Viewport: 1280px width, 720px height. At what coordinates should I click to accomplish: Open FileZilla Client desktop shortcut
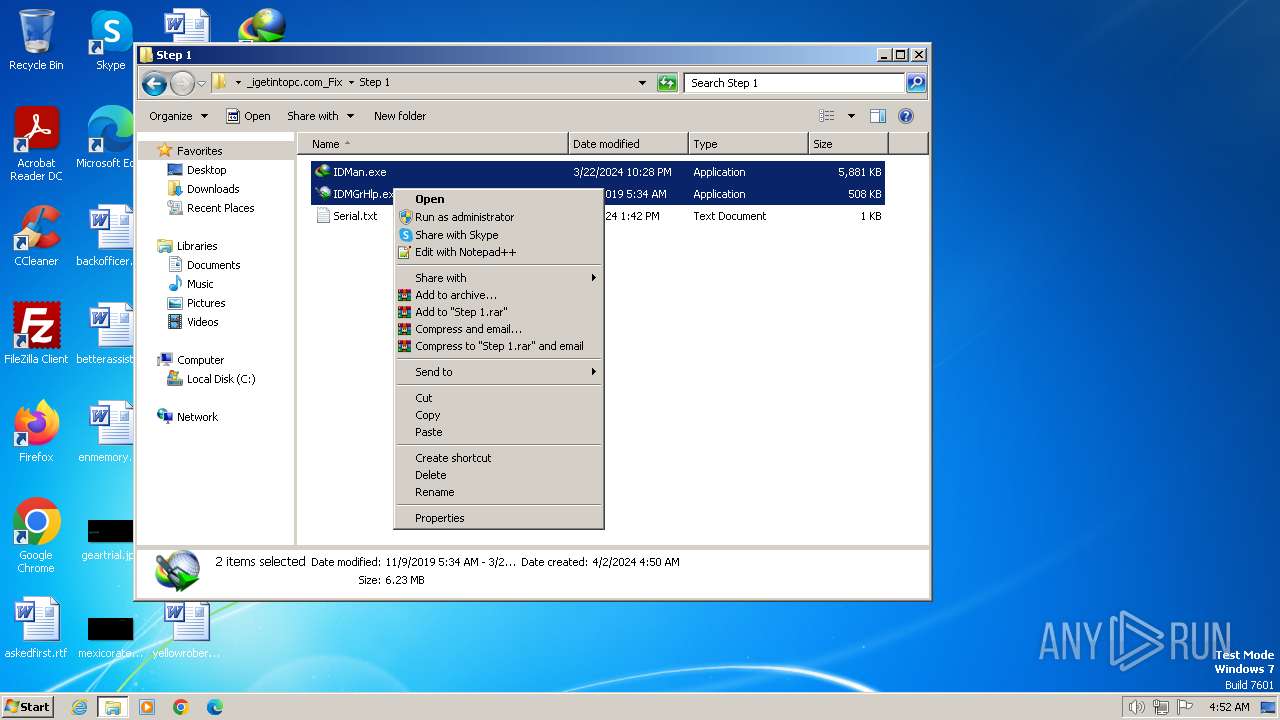(x=36, y=334)
